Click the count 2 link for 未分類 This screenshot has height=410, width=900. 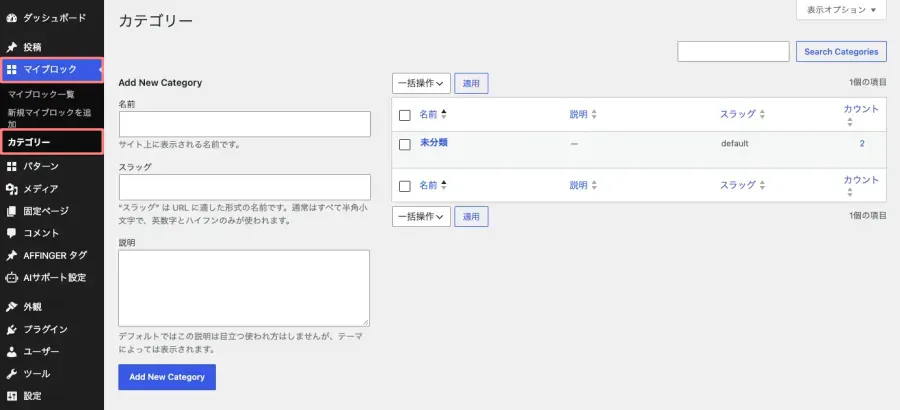pyautogui.click(x=862, y=144)
